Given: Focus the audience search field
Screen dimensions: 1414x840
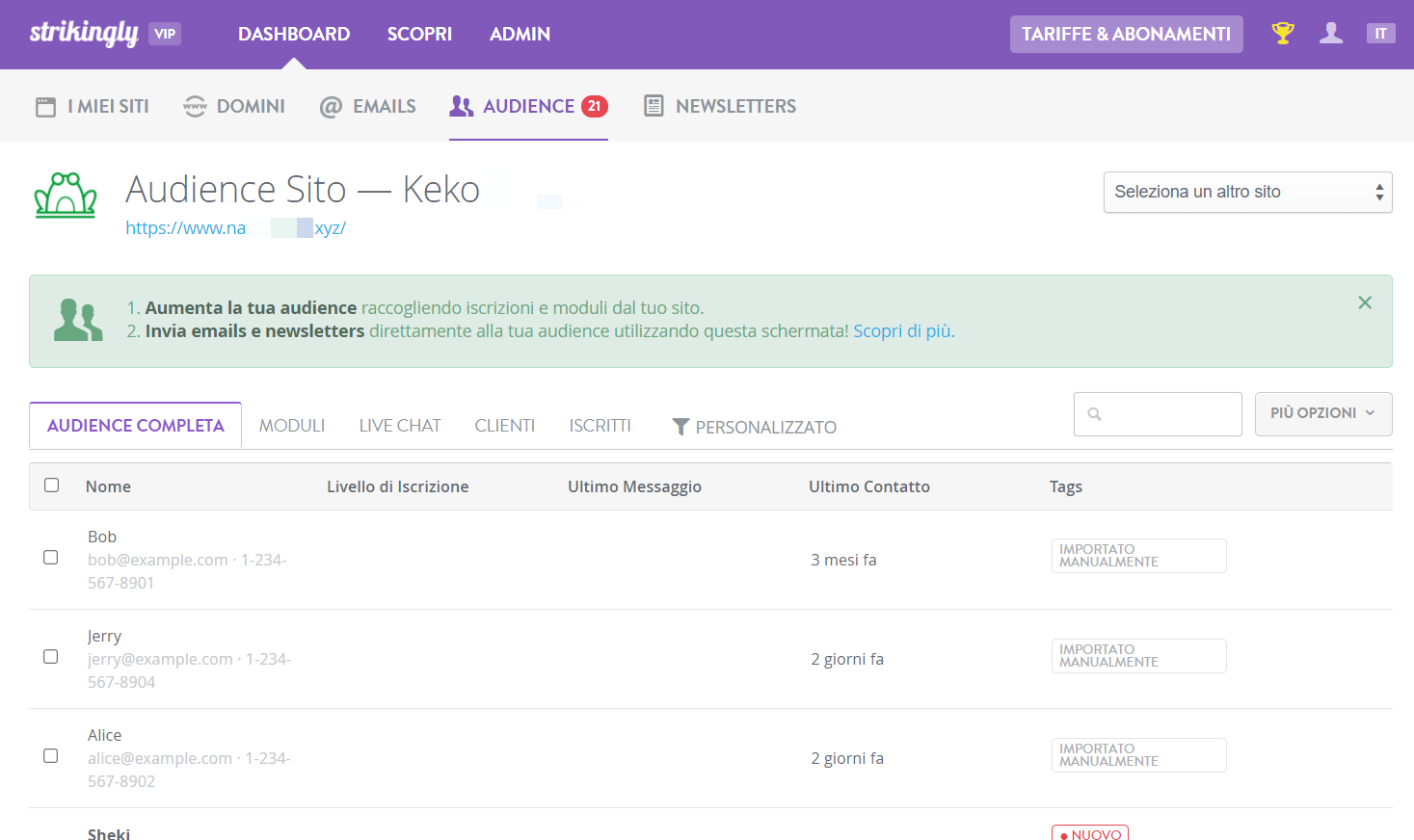Looking at the screenshot, I should (1158, 414).
